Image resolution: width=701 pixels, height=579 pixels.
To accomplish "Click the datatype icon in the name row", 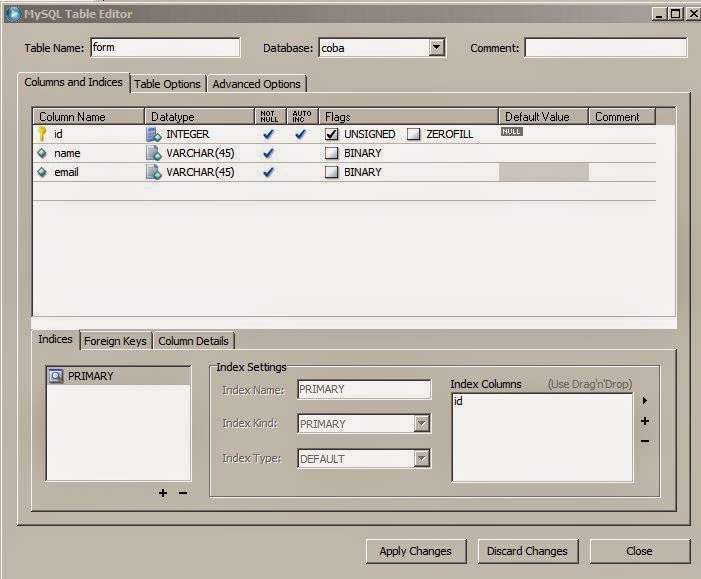I will click(153, 153).
